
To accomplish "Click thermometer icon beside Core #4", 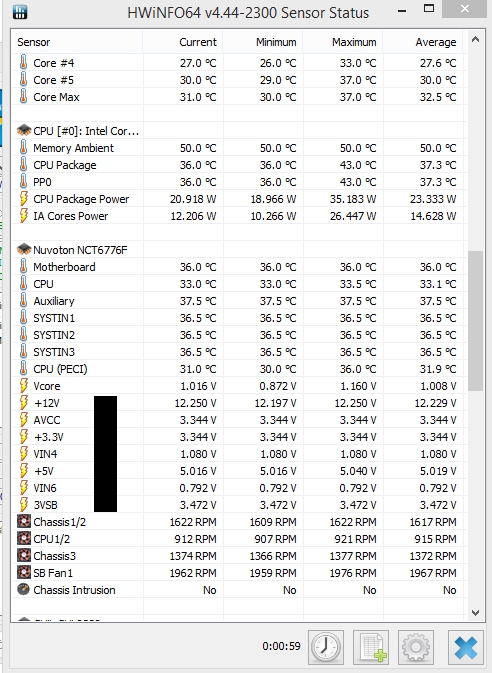I will click(x=24, y=63).
